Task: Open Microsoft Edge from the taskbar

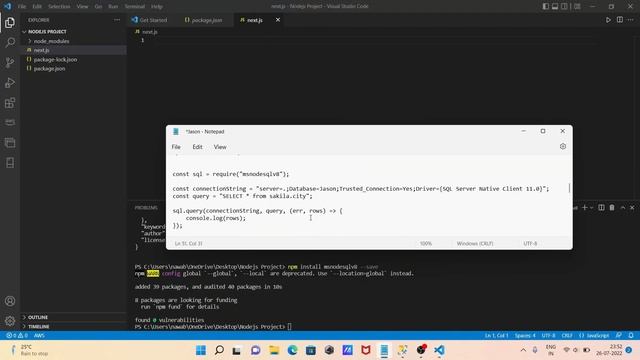Action: (292, 350)
